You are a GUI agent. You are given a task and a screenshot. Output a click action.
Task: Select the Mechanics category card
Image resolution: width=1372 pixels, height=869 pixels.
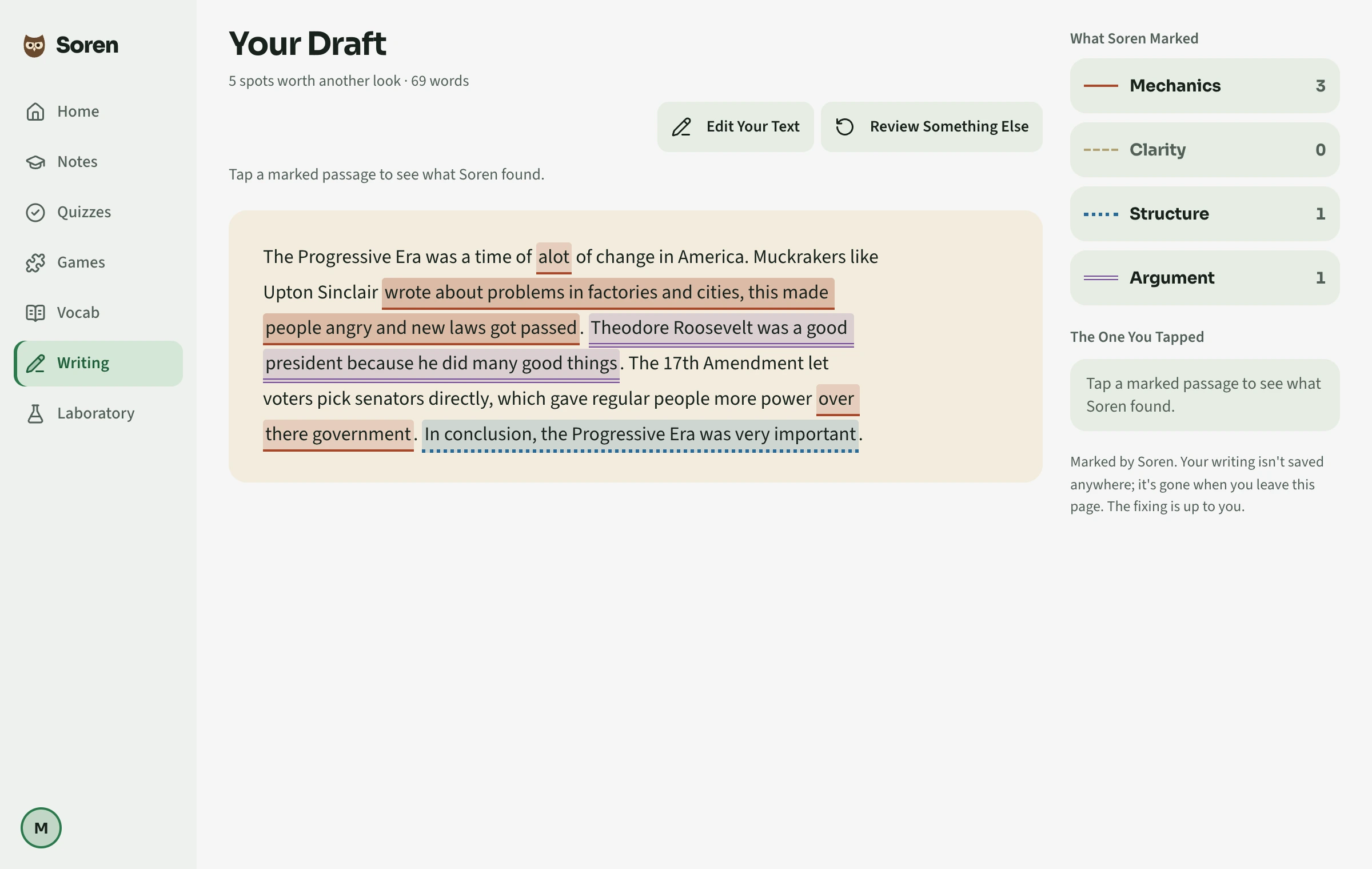tap(1205, 86)
